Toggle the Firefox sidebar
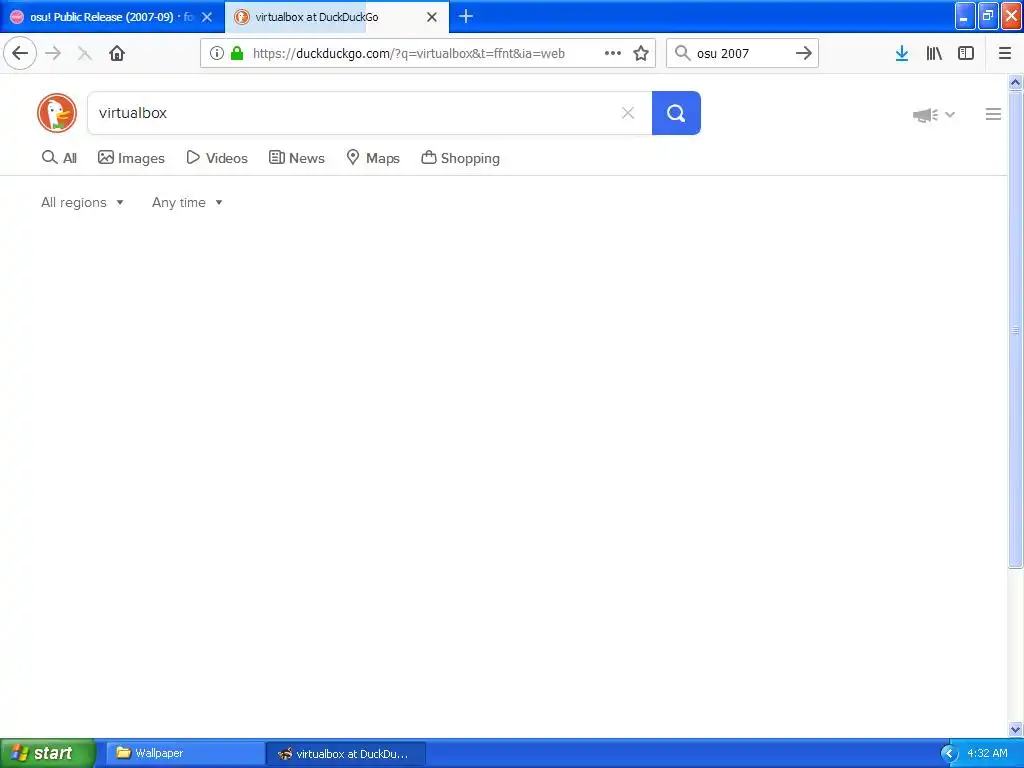This screenshot has width=1024, height=768. [966, 54]
